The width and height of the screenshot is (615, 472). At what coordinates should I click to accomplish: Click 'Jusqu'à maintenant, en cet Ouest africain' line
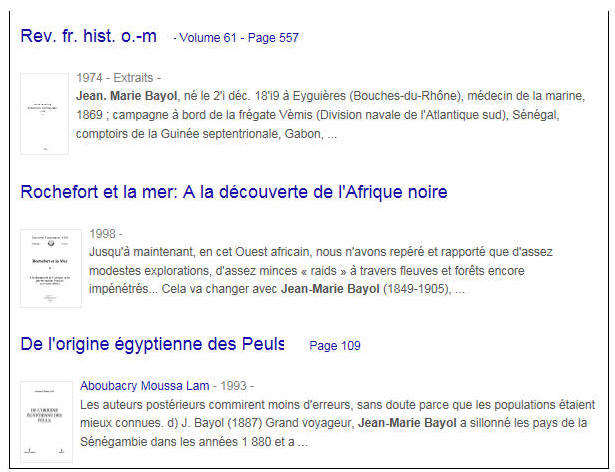coord(321,252)
